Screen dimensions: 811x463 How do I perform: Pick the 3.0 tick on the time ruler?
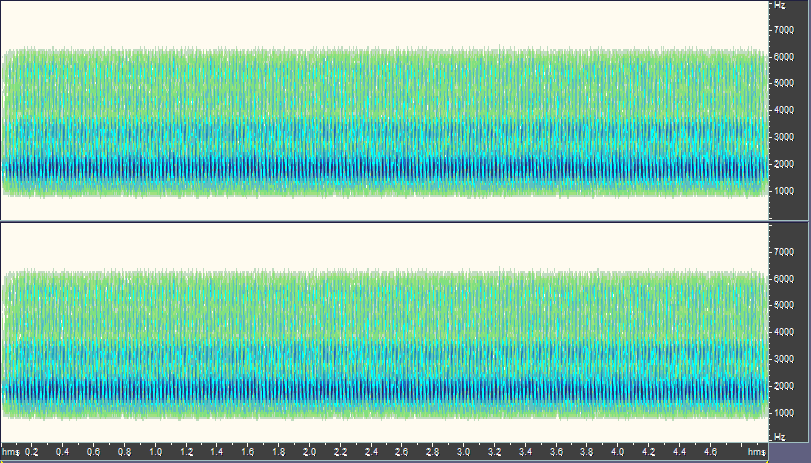click(x=463, y=452)
